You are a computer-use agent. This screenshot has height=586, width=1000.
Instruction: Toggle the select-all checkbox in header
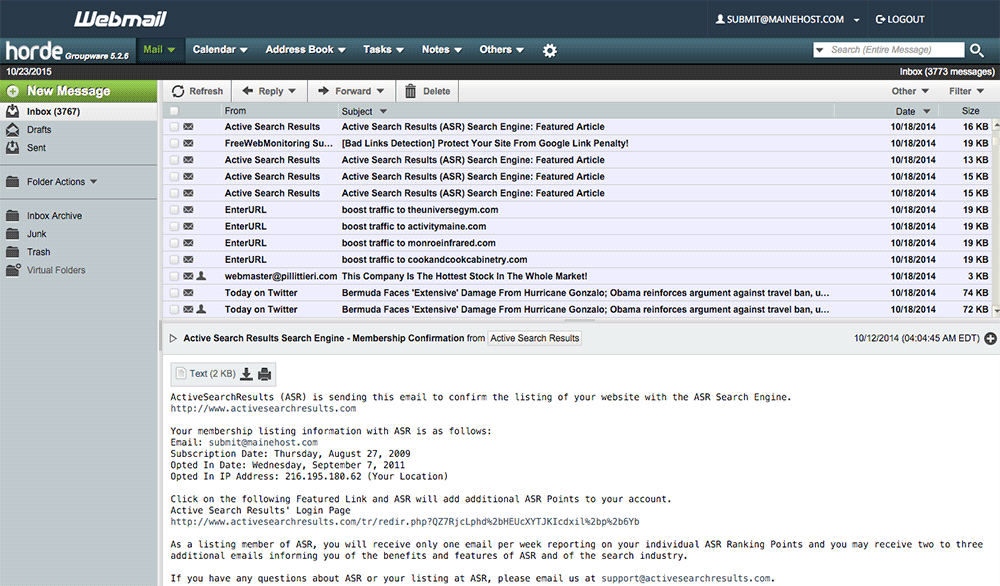174,111
